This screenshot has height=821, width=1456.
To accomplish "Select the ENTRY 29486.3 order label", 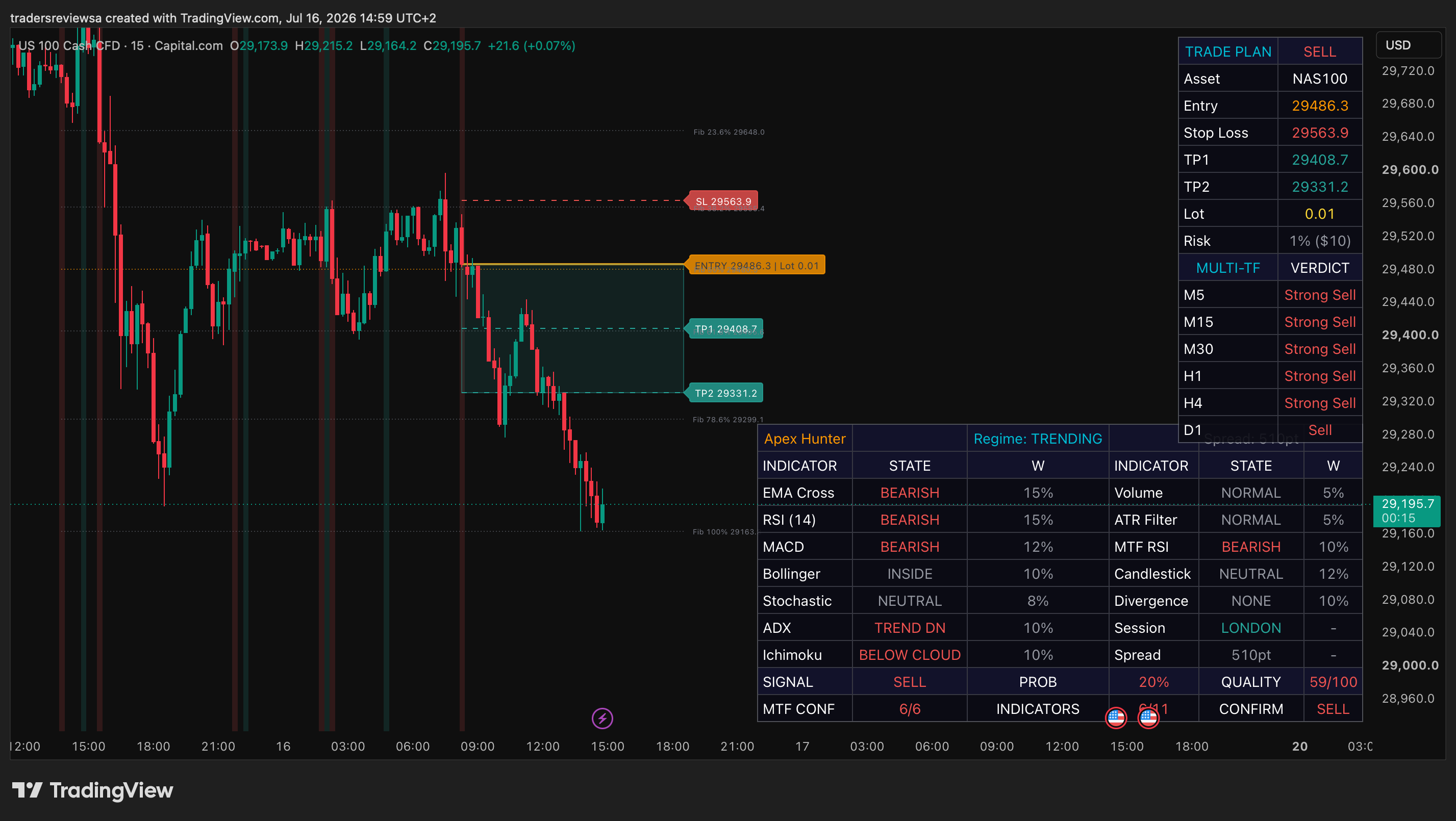I will pyautogui.click(x=755, y=265).
